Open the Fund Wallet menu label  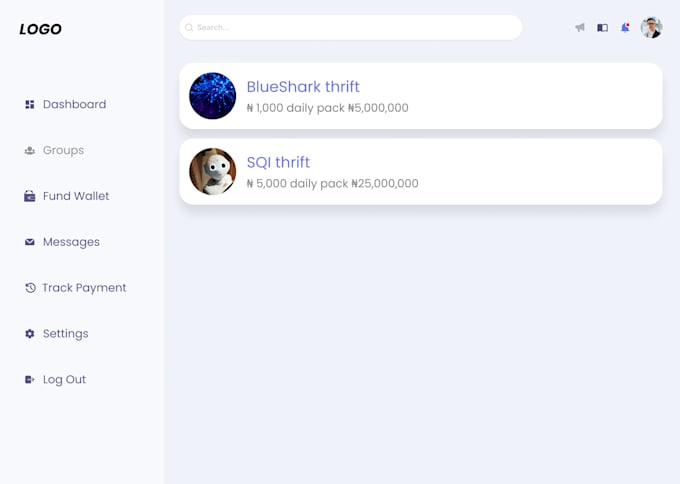(x=76, y=196)
